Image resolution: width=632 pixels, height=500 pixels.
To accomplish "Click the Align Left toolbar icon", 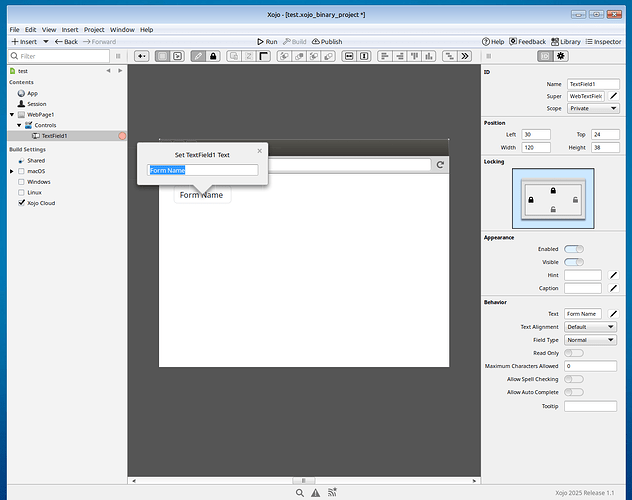I will (x=385, y=56).
